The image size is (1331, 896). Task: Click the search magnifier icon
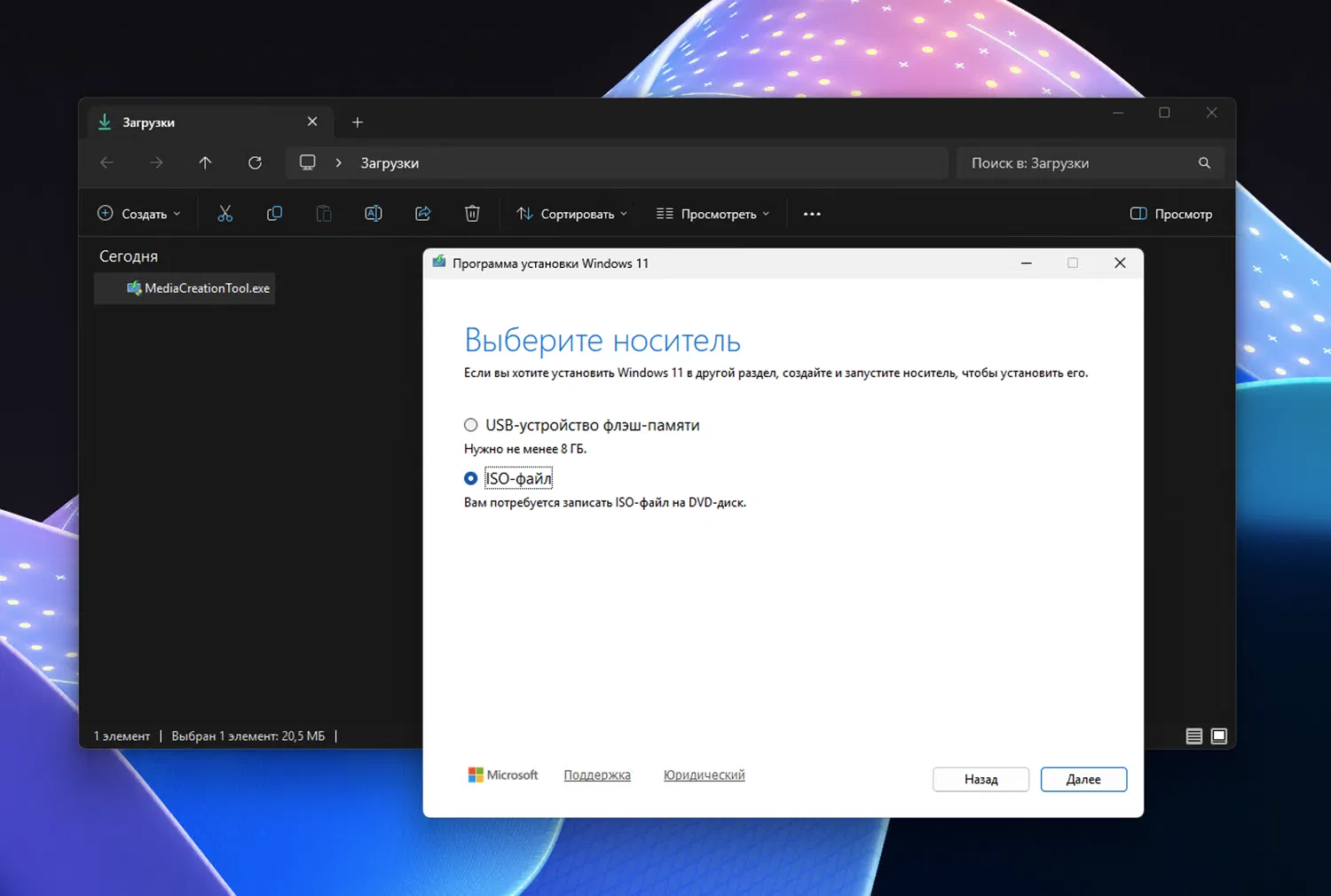1204,163
